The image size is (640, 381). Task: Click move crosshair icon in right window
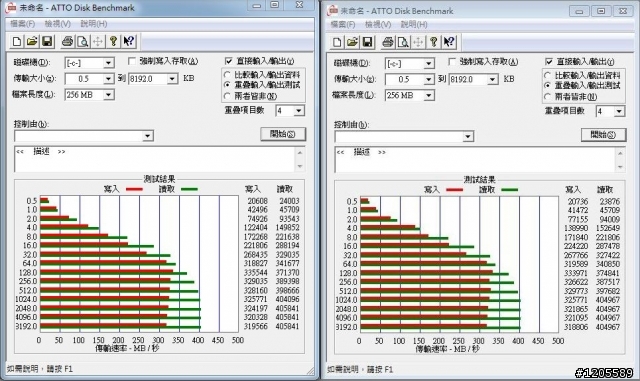[x=418, y=42]
